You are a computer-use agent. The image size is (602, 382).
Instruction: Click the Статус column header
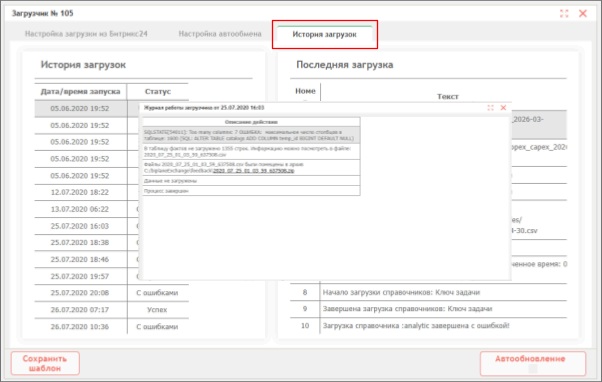point(158,91)
